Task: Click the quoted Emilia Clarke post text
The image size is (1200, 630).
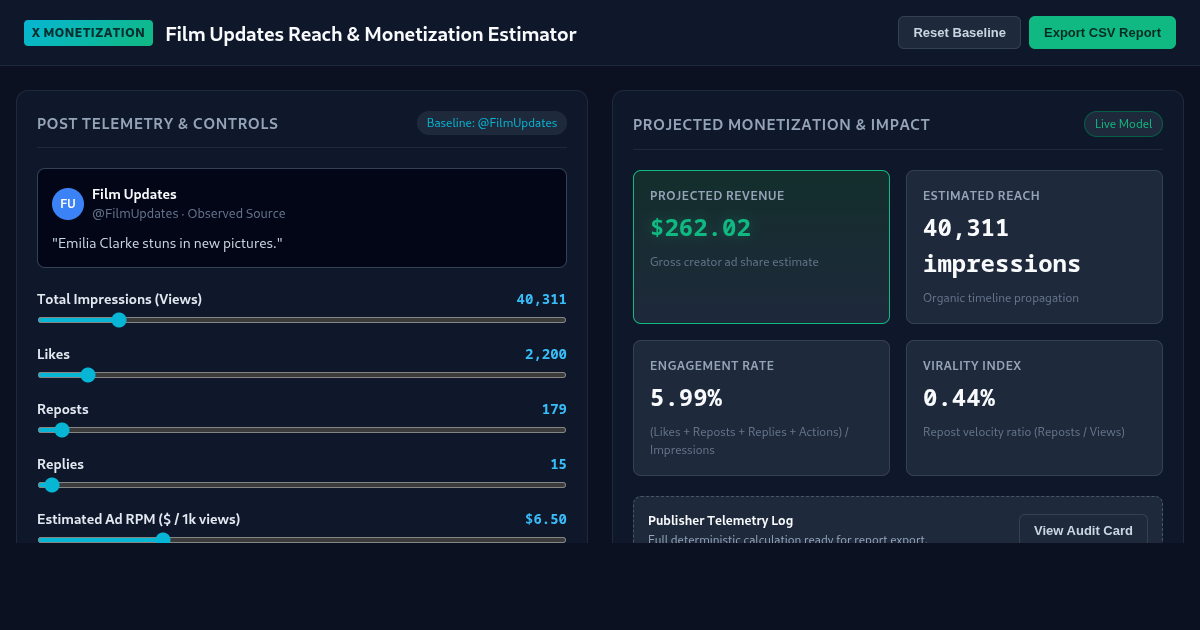Action: tap(167, 243)
